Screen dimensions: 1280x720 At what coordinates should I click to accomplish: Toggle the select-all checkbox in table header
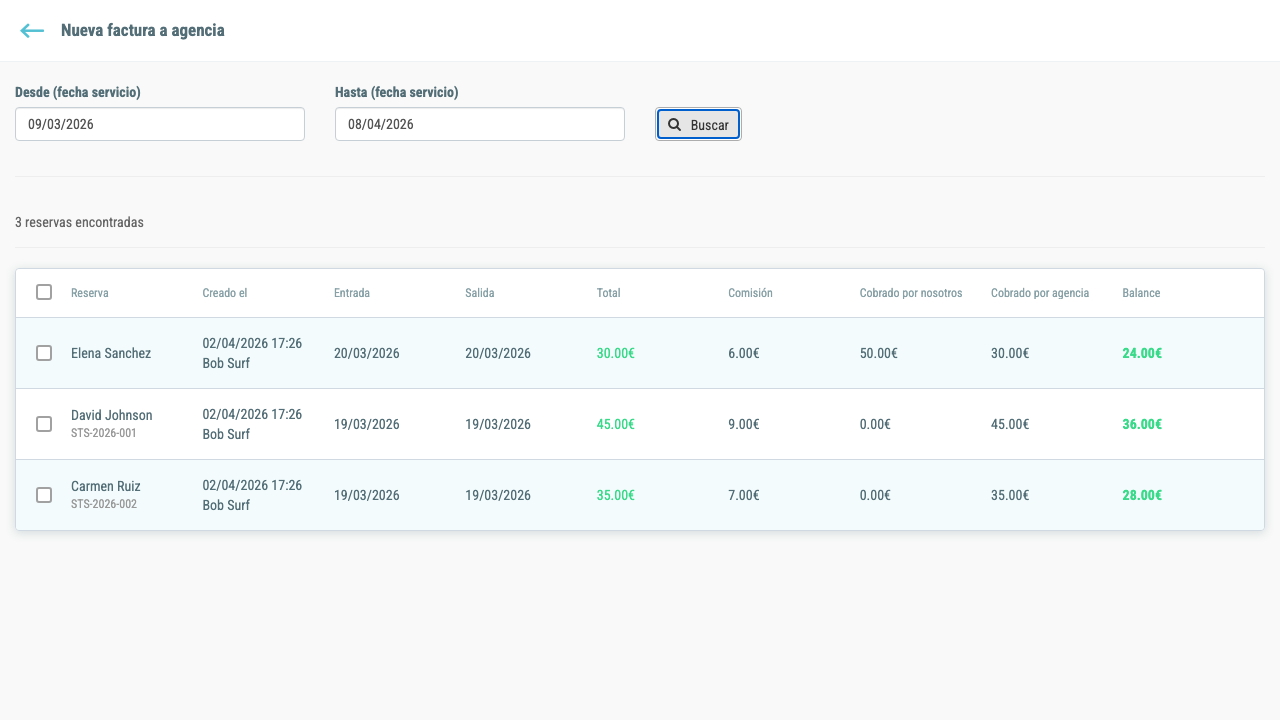point(44,292)
